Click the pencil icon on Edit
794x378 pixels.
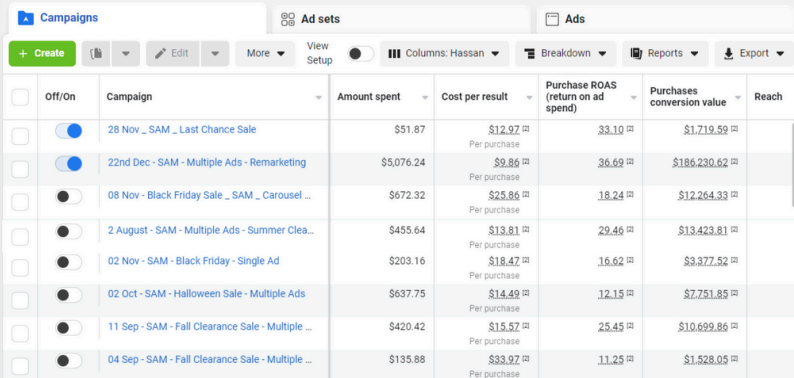(161, 53)
